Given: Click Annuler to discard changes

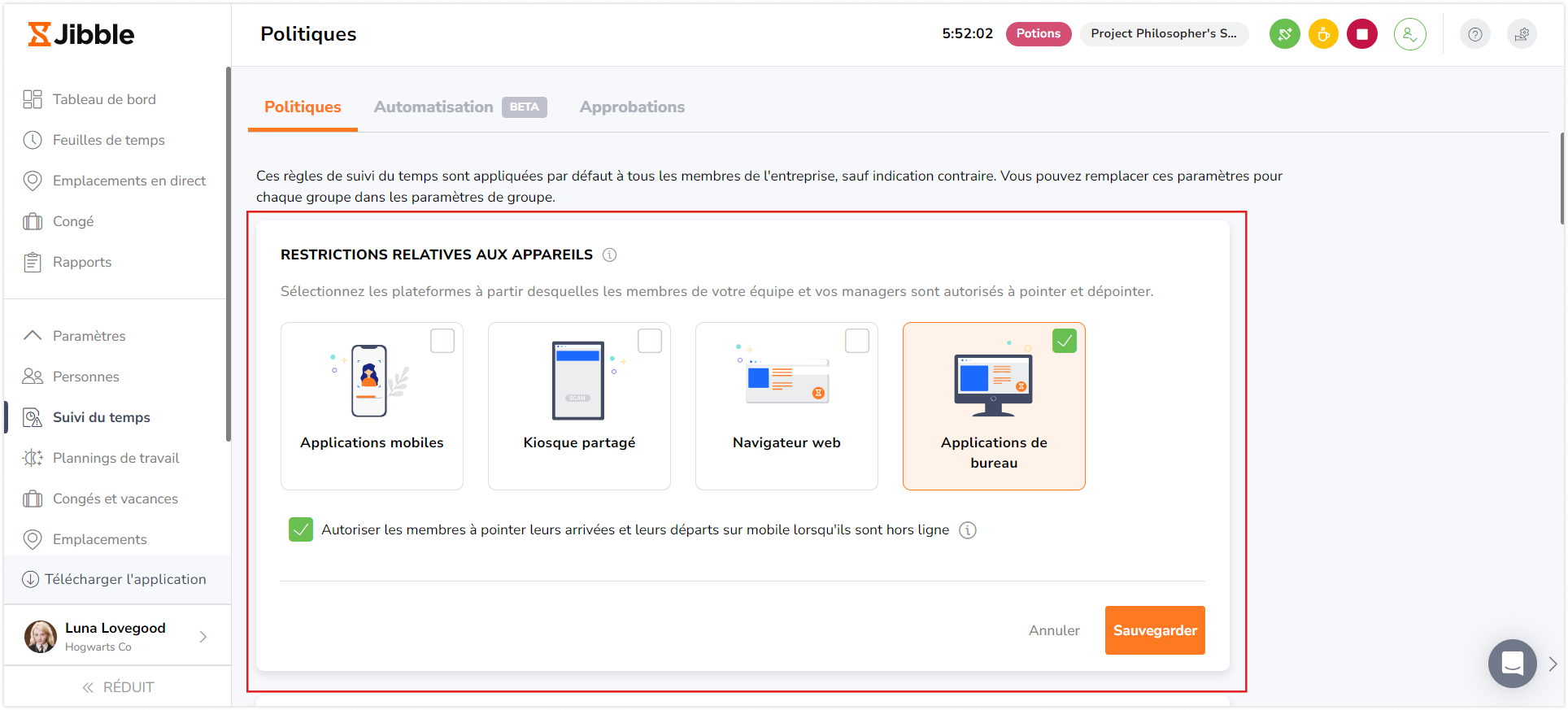Looking at the screenshot, I should tap(1054, 630).
